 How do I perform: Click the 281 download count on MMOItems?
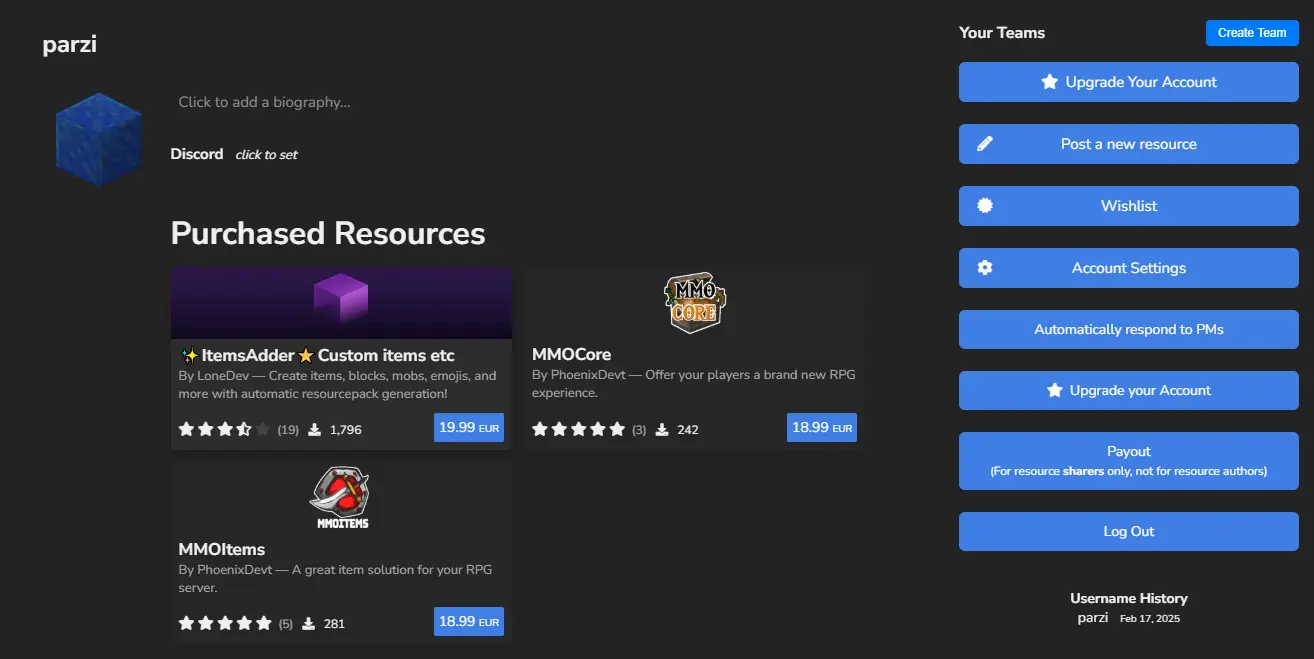click(x=334, y=624)
